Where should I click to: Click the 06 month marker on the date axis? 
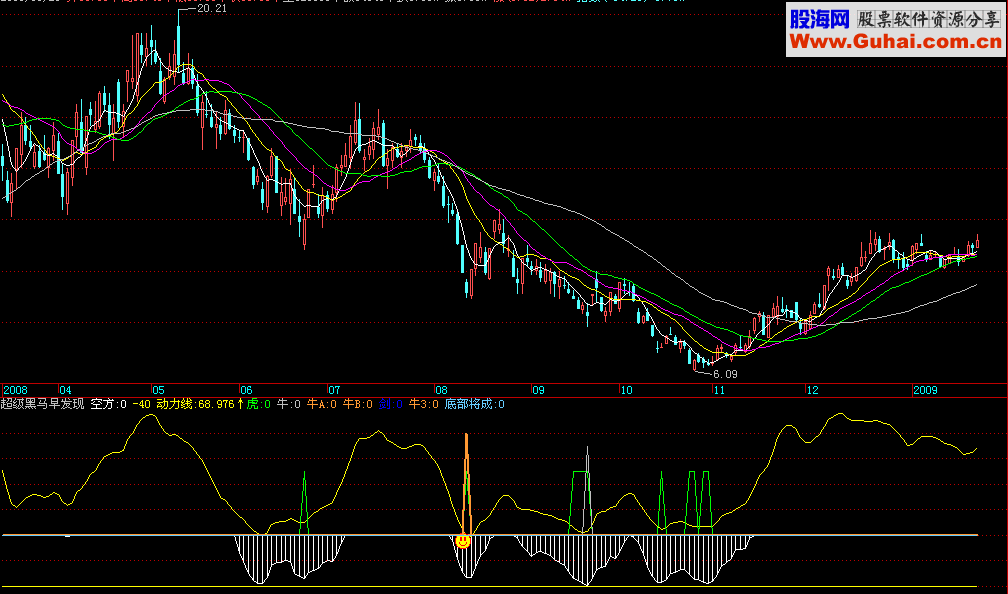pos(246,390)
